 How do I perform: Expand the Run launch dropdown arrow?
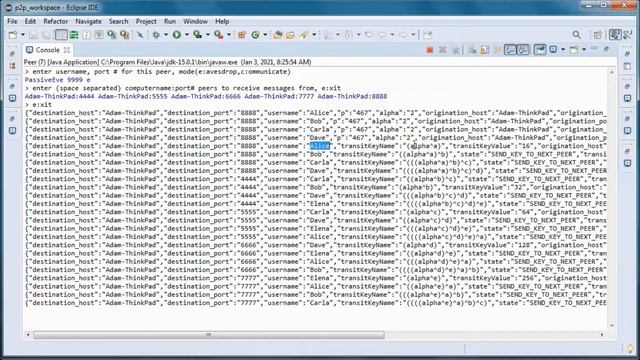click(187, 35)
